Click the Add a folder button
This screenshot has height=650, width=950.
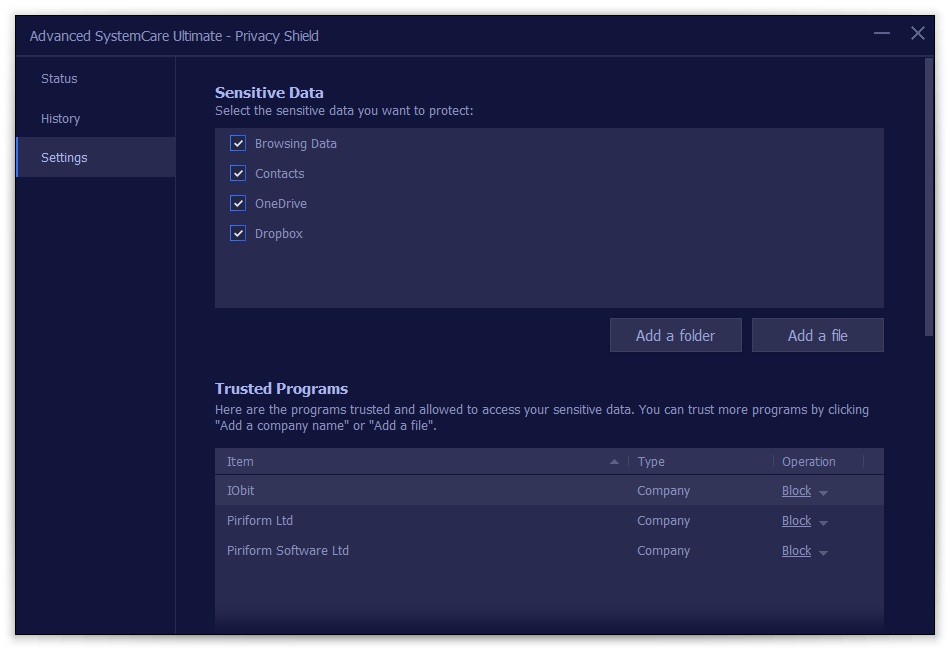point(676,335)
